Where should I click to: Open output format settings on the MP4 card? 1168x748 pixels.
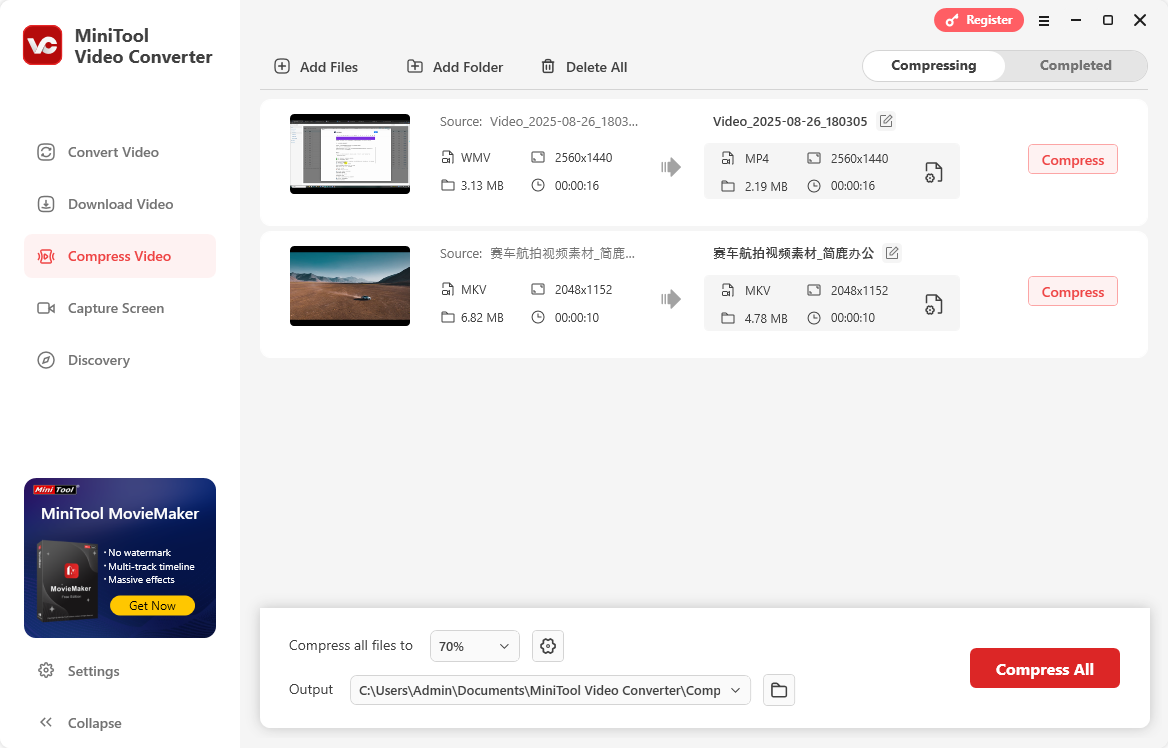(933, 172)
